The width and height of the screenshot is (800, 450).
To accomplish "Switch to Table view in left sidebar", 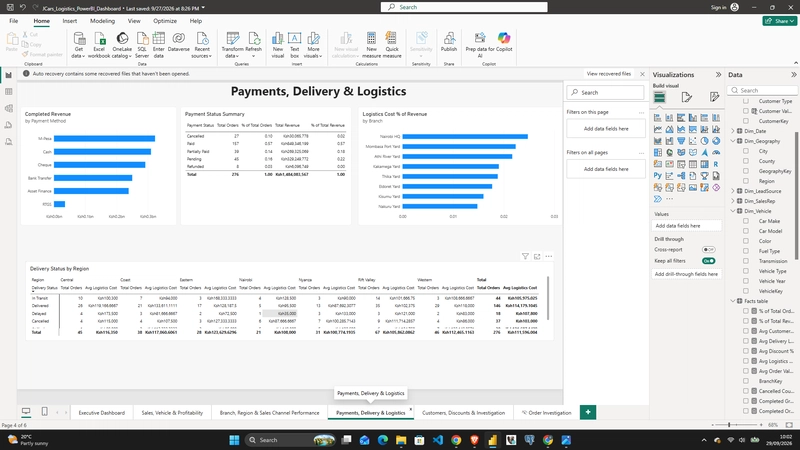I will click(8, 92).
